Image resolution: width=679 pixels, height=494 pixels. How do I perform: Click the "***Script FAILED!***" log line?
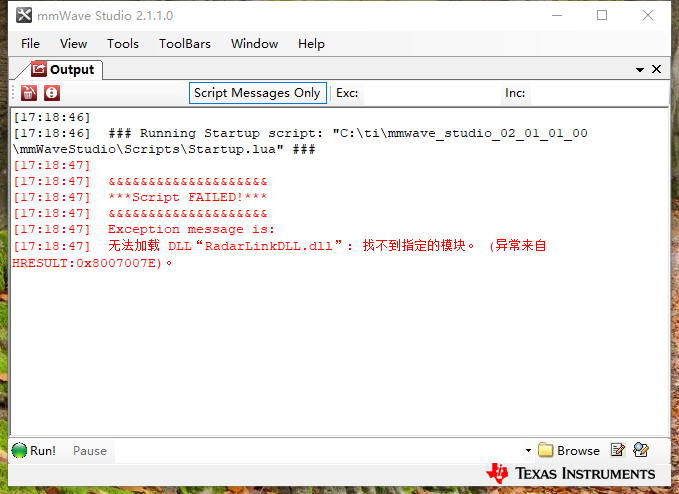(188, 197)
